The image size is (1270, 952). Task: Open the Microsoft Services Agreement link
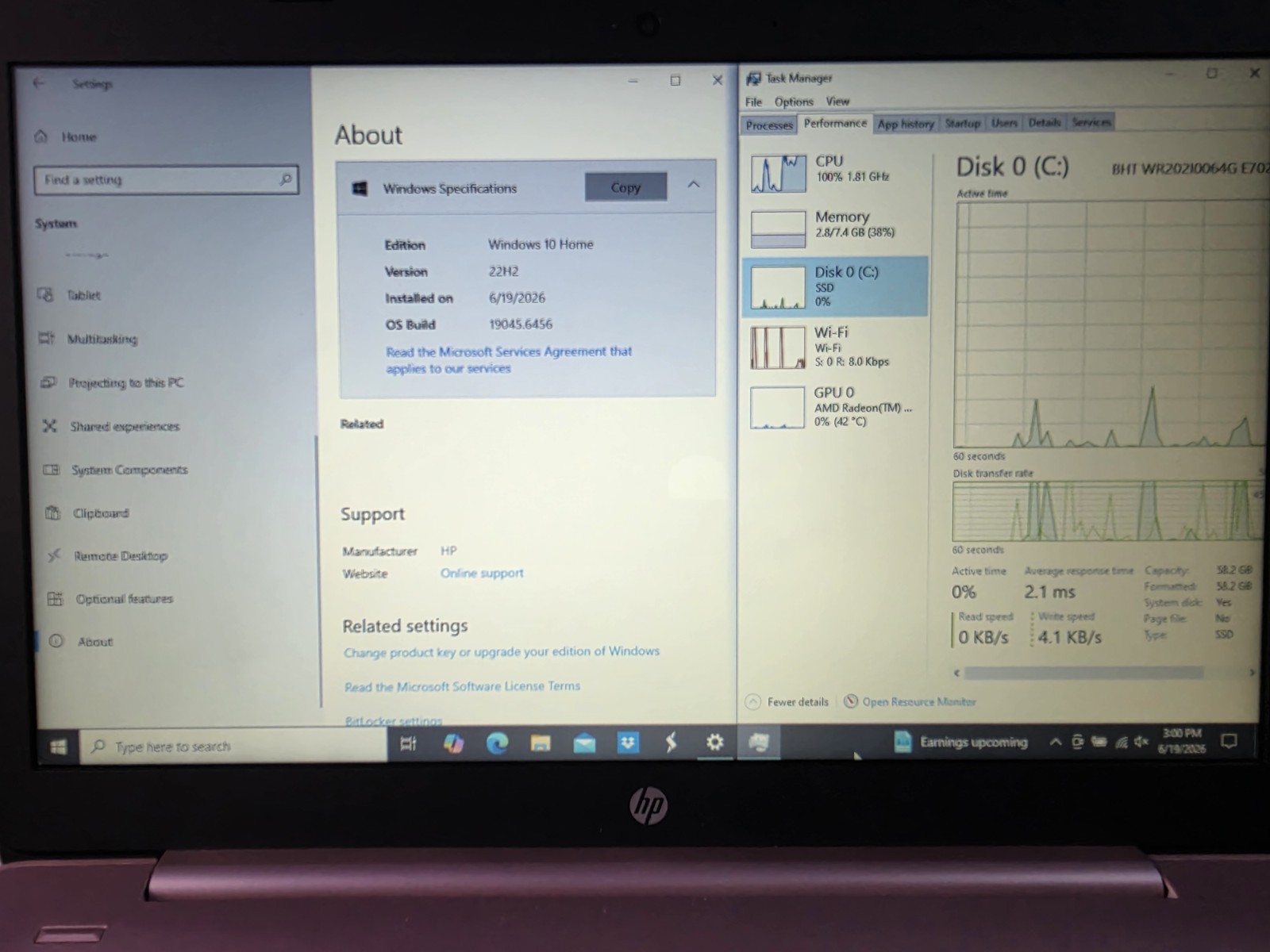509,359
